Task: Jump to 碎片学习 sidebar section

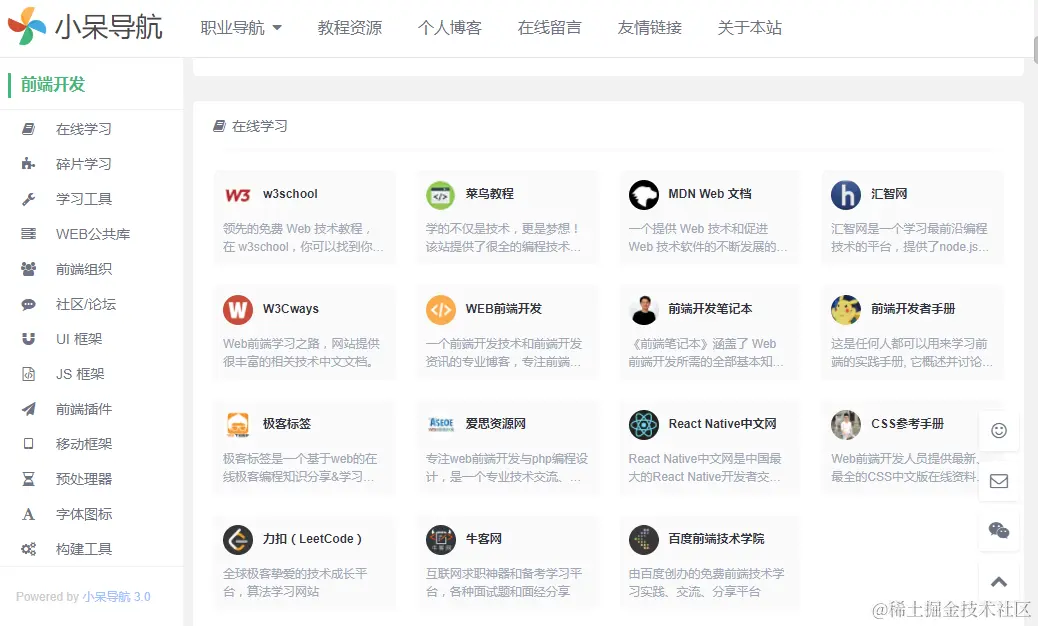Action: (x=83, y=163)
